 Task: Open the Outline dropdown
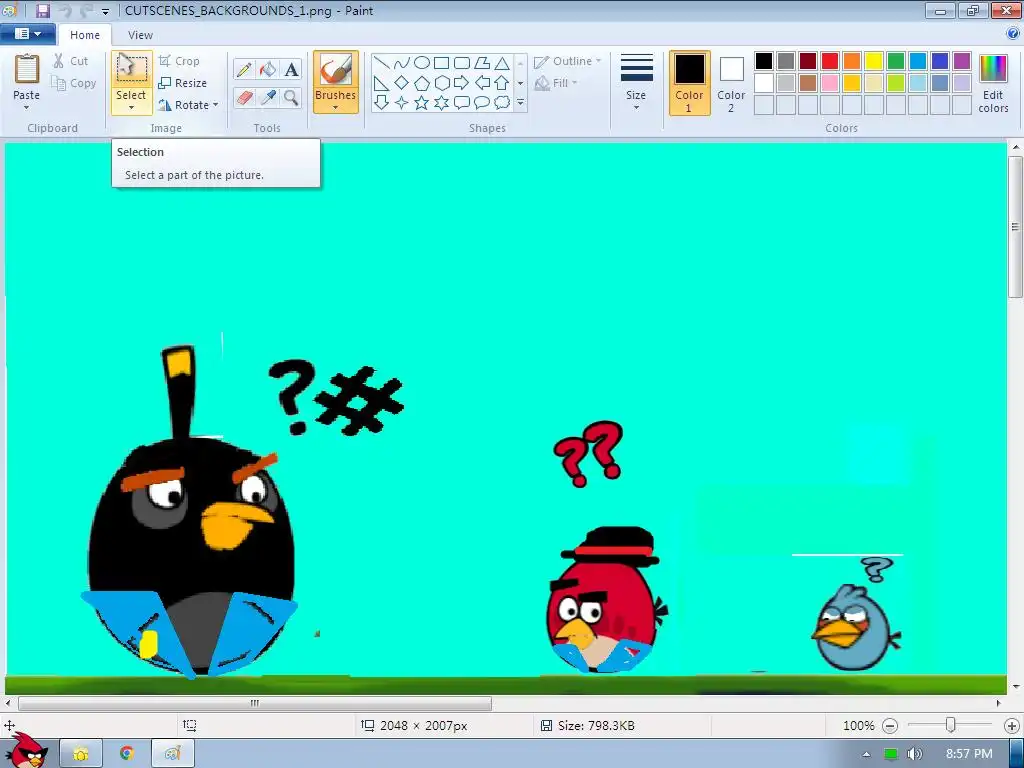pyautogui.click(x=568, y=61)
